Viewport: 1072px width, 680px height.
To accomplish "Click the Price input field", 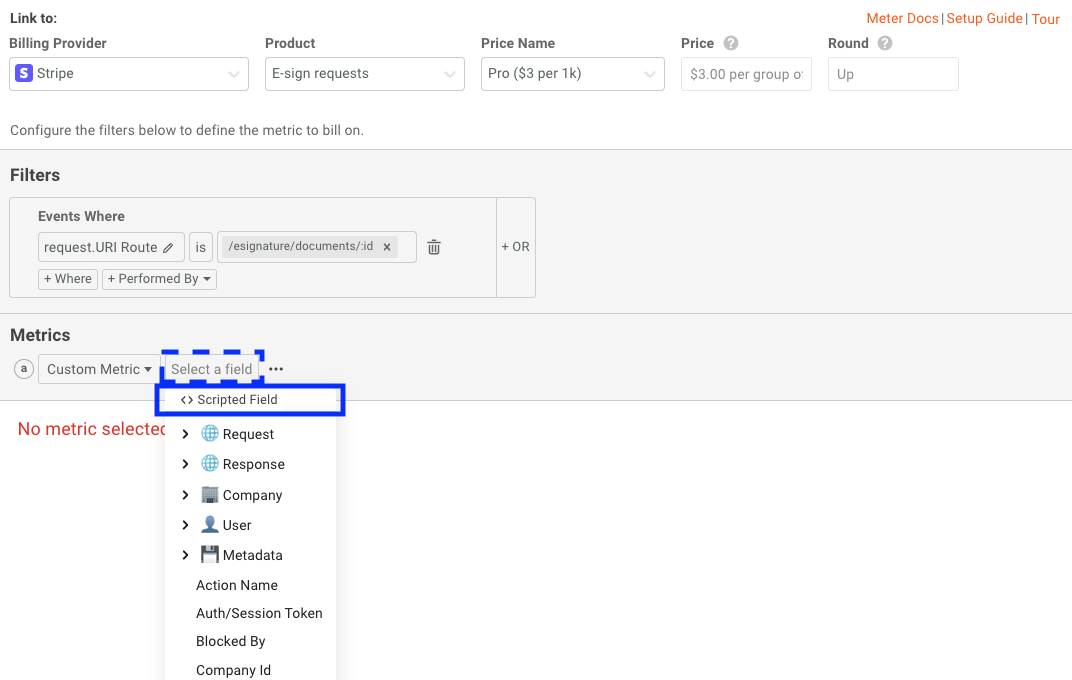I will click(746, 73).
